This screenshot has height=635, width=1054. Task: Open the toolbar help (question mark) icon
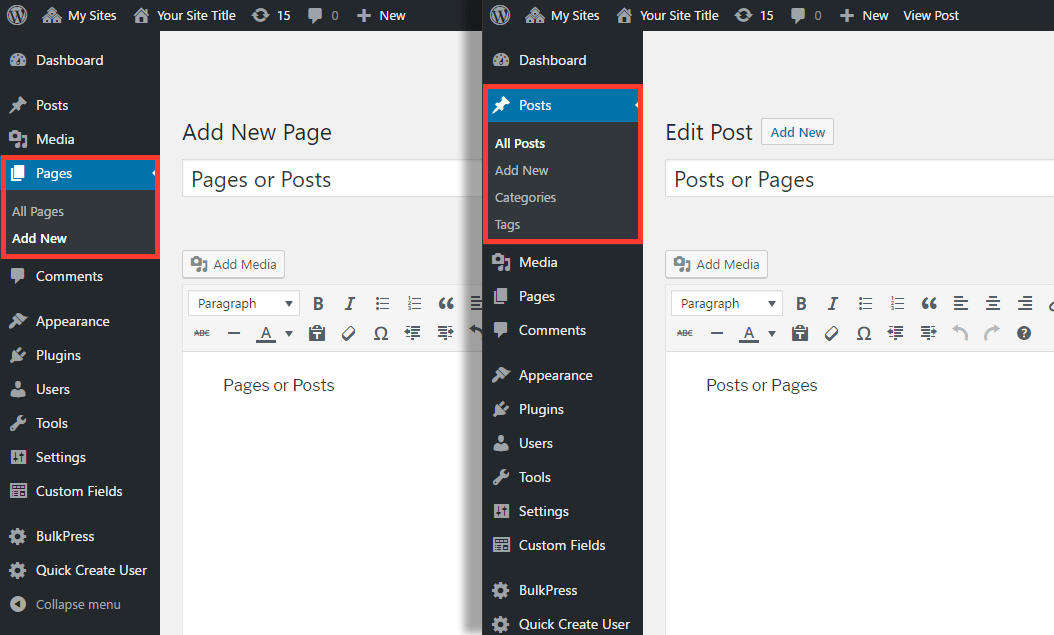1023,333
